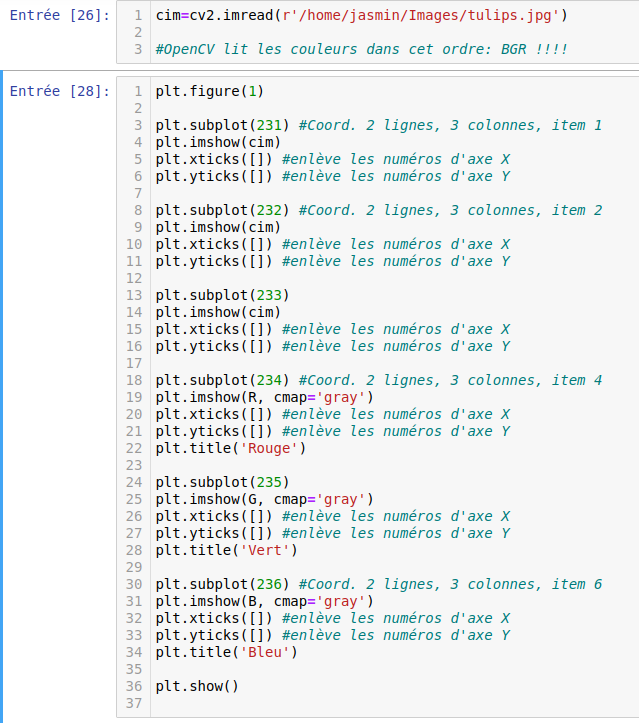639x723 pixels.
Task: Click the plt.imshow(G, cmap='gray') line
Action: click(264, 500)
